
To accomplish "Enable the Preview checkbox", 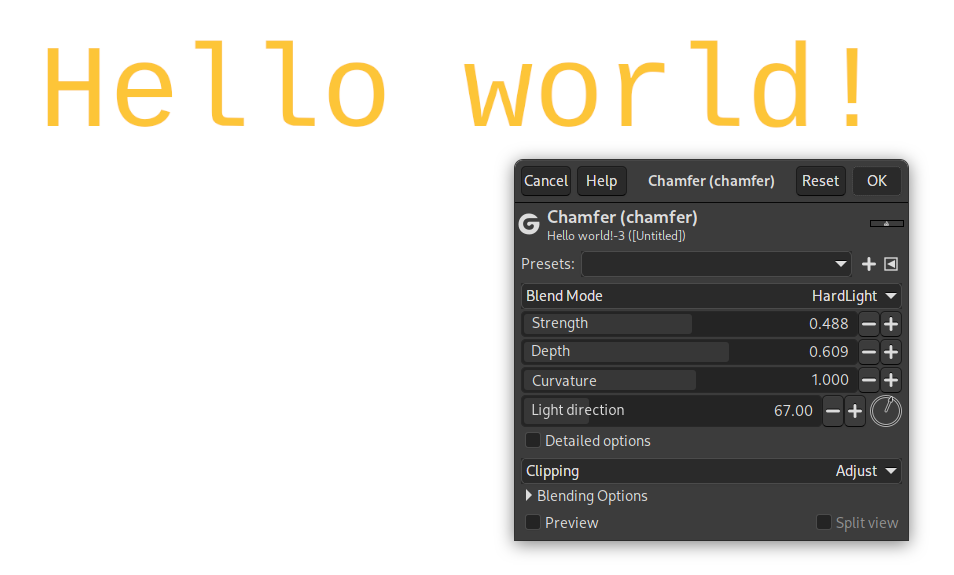I will coord(533,523).
